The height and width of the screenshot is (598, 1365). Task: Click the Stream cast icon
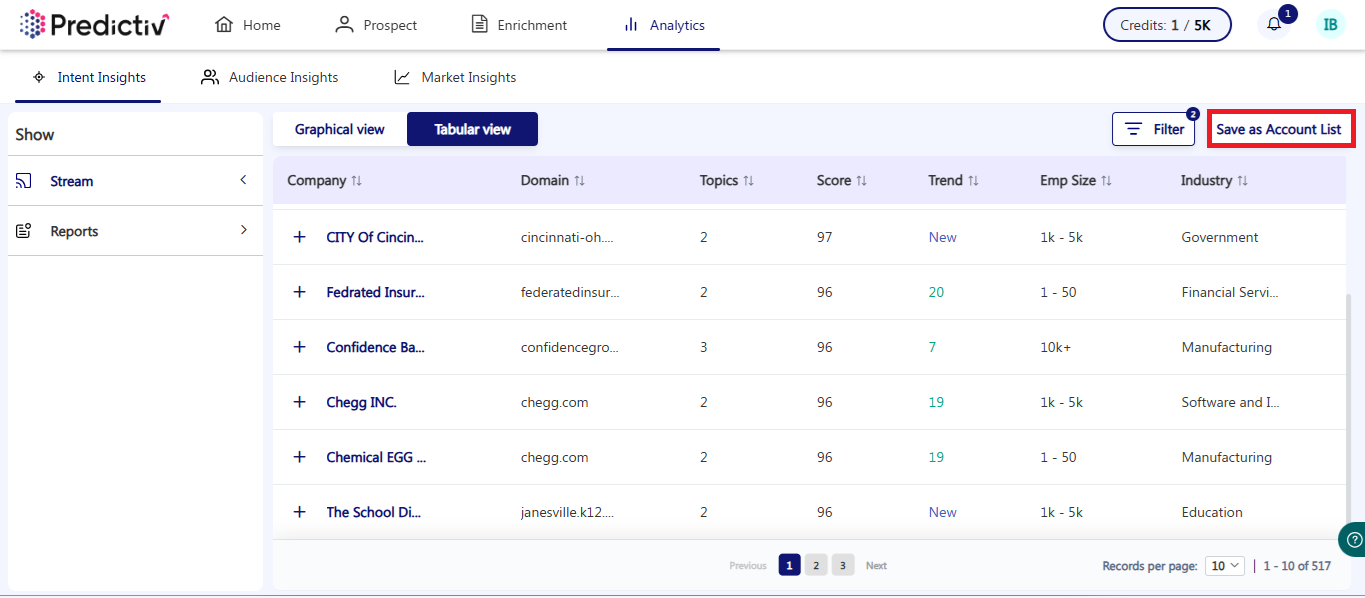[x=24, y=181]
